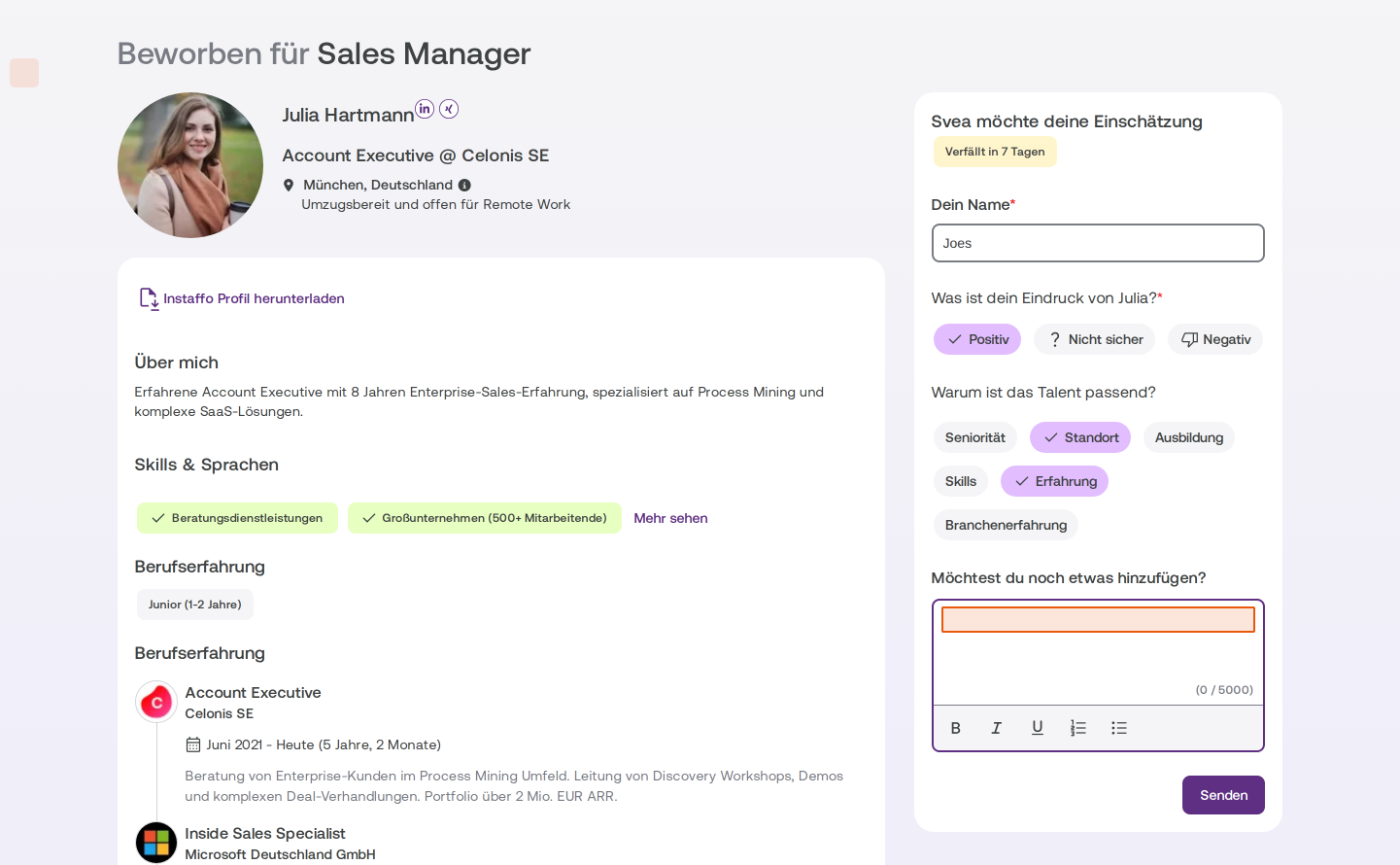The width and height of the screenshot is (1400, 865).
Task: Click the Beratungsdienstleistungen skill tag
Action: coord(237,518)
